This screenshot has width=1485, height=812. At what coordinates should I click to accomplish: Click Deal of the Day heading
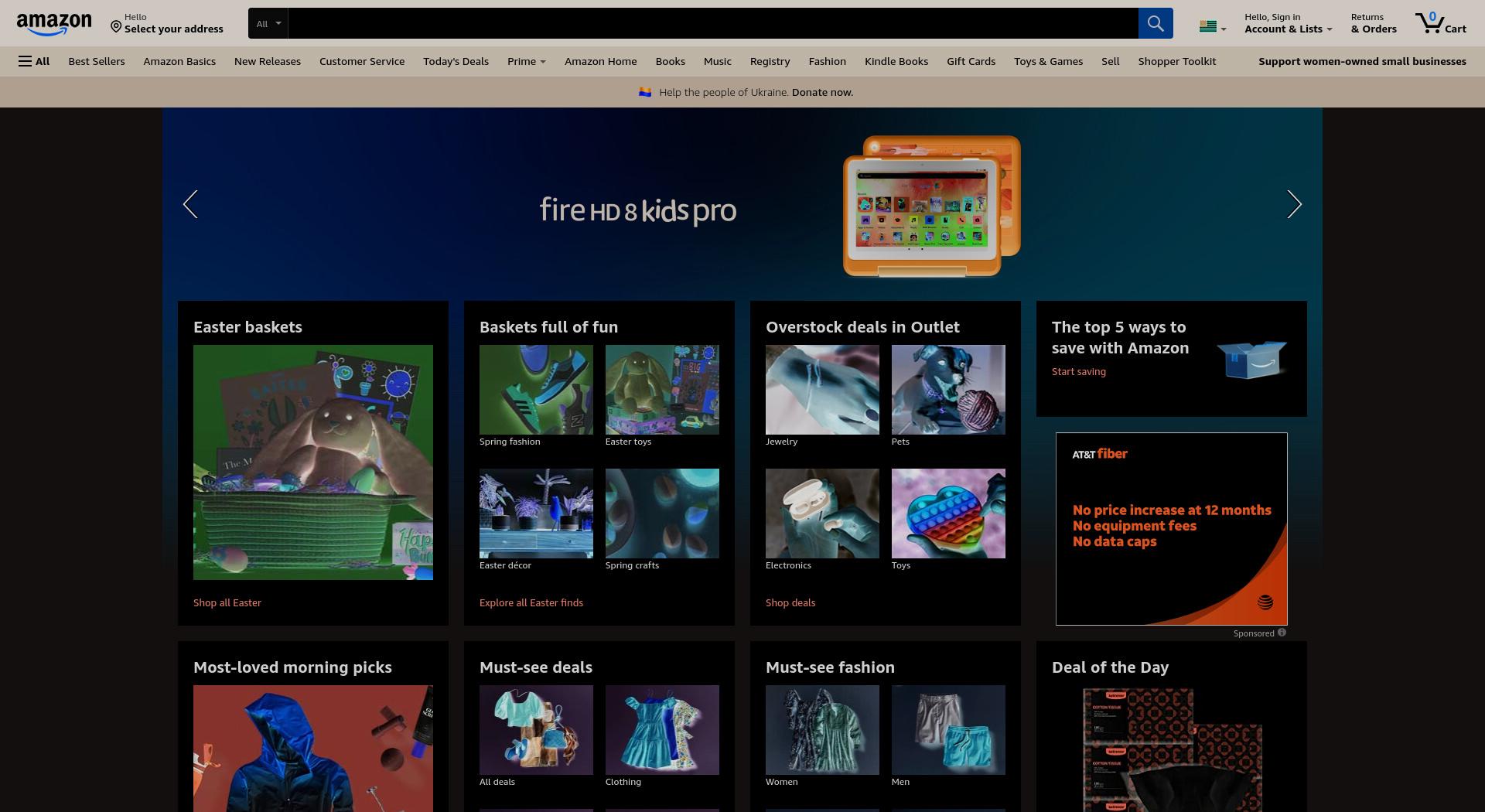1110,667
